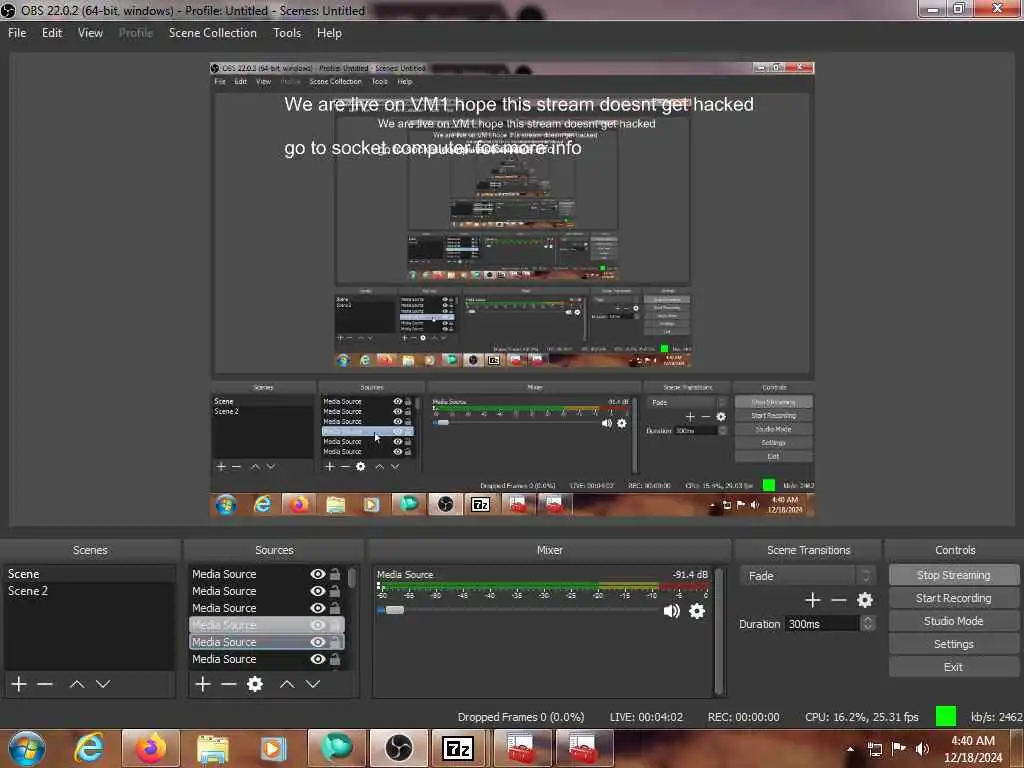
Task: Hide the bottom Media Source via eye icon
Action: [317, 659]
